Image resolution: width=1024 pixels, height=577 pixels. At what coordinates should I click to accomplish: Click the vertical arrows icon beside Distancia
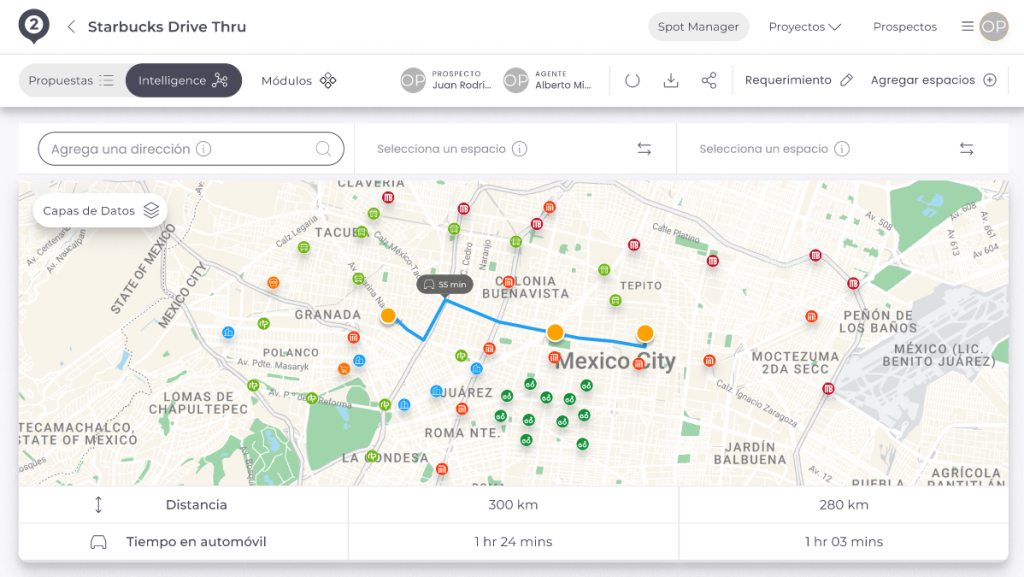99,505
